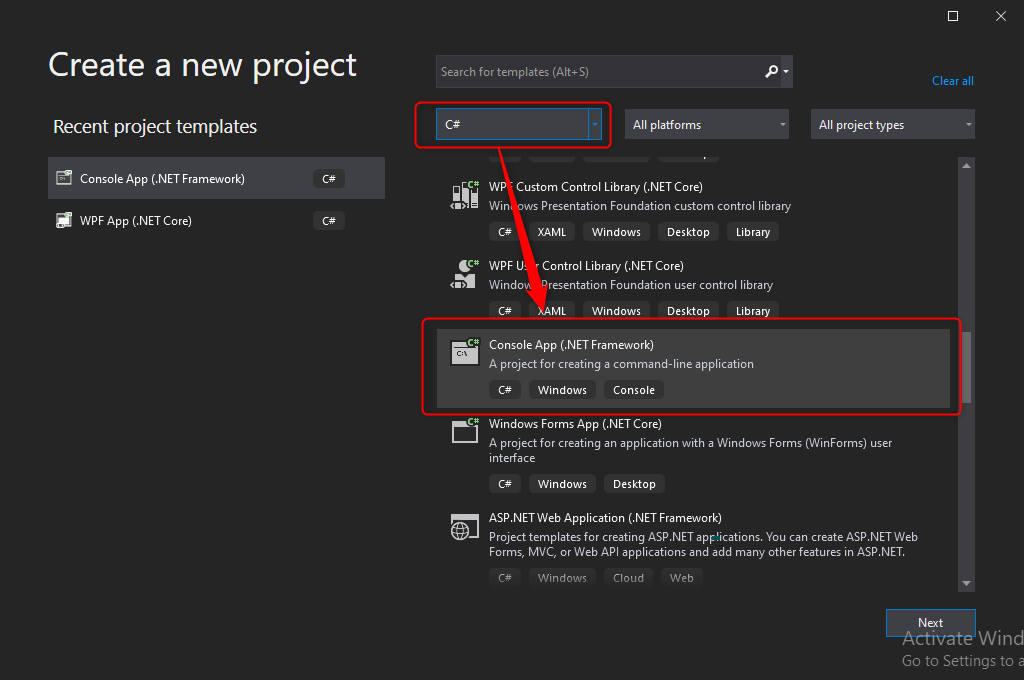Image resolution: width=1024 pixels, height=680 pixels.
Task: Choose WPF App (.NET Core) recent template
Action: tap(136, 221)
